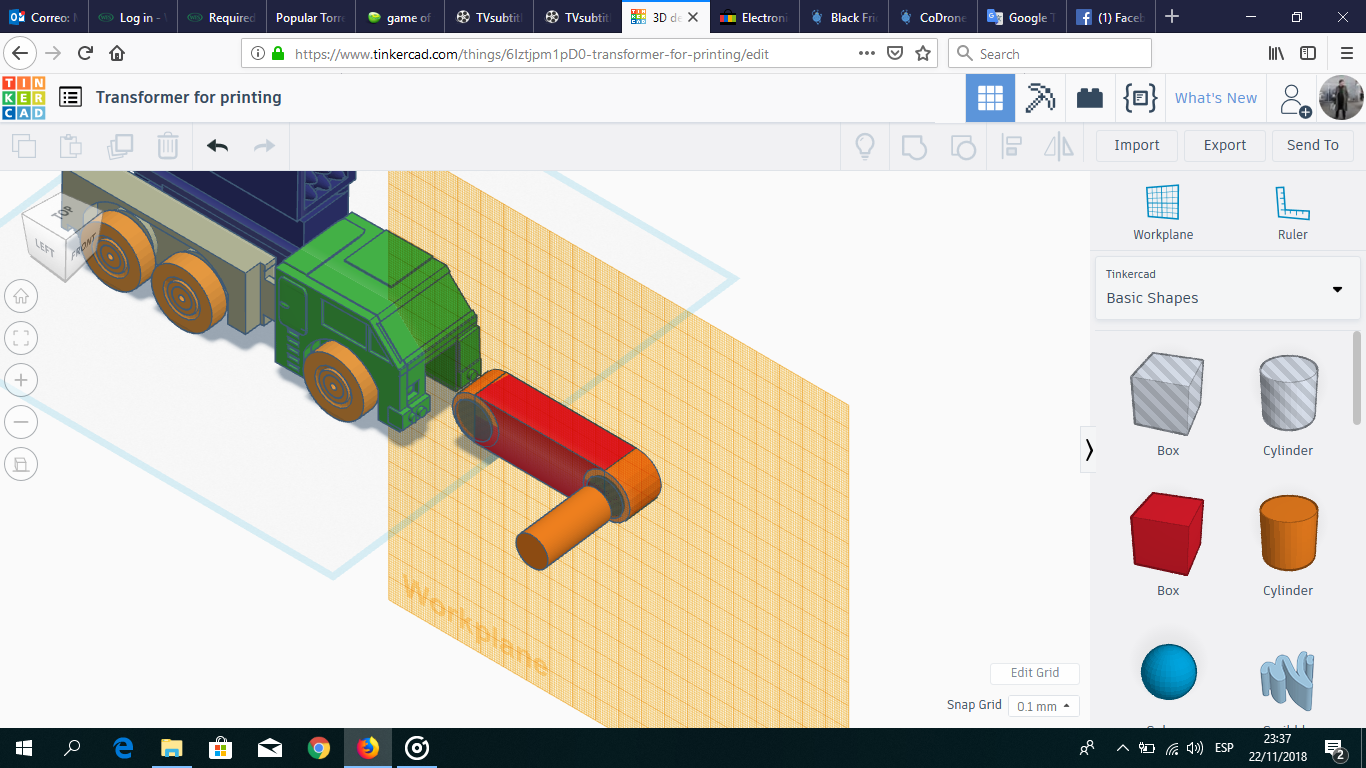Open the Shape Generators code icon
The height and width of the screenshot is (768, 1366).
pos(1140,98)
